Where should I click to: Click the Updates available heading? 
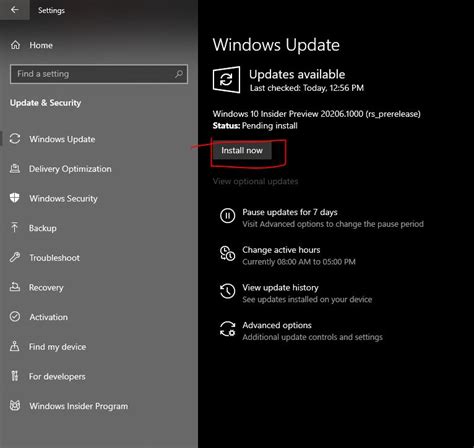pyautogui.click(x=297, y=74)
